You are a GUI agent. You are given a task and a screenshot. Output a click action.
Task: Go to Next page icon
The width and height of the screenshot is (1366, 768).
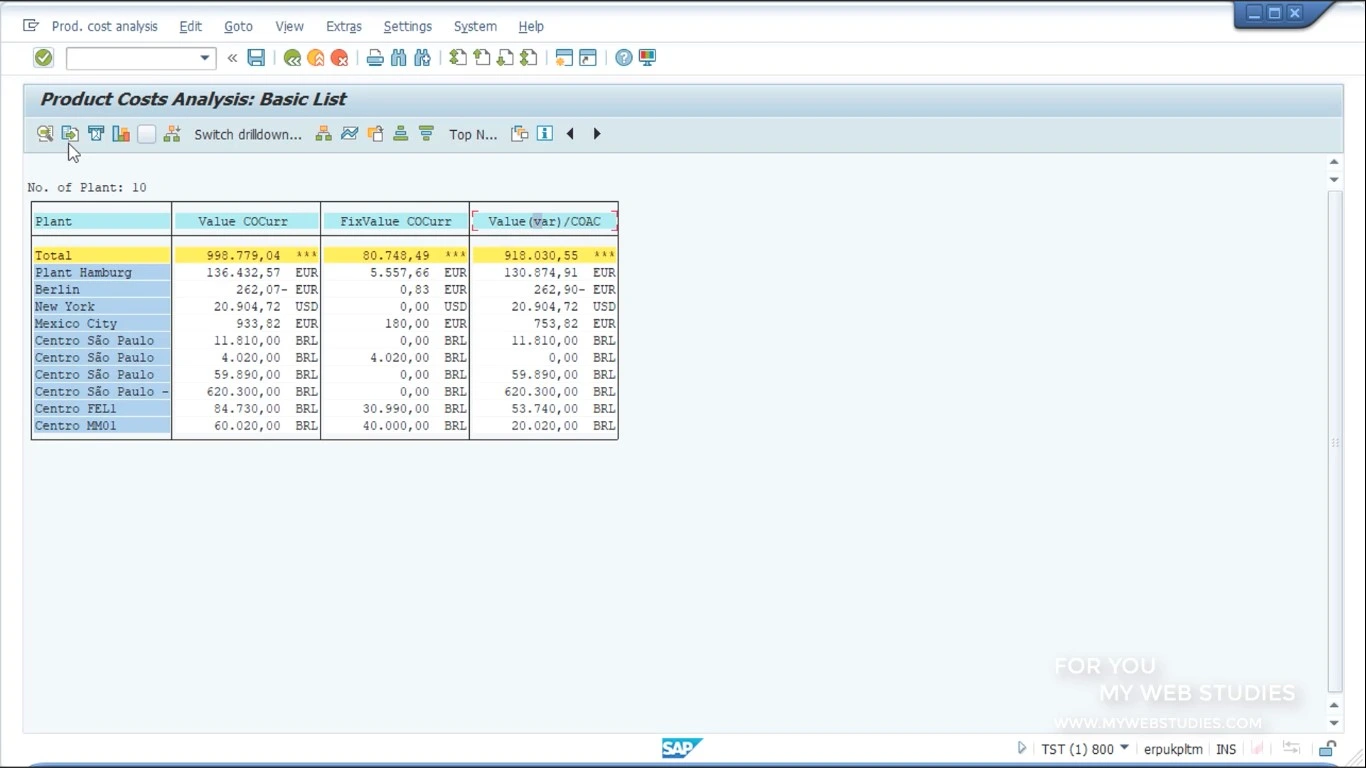click(x=505, y=58)
